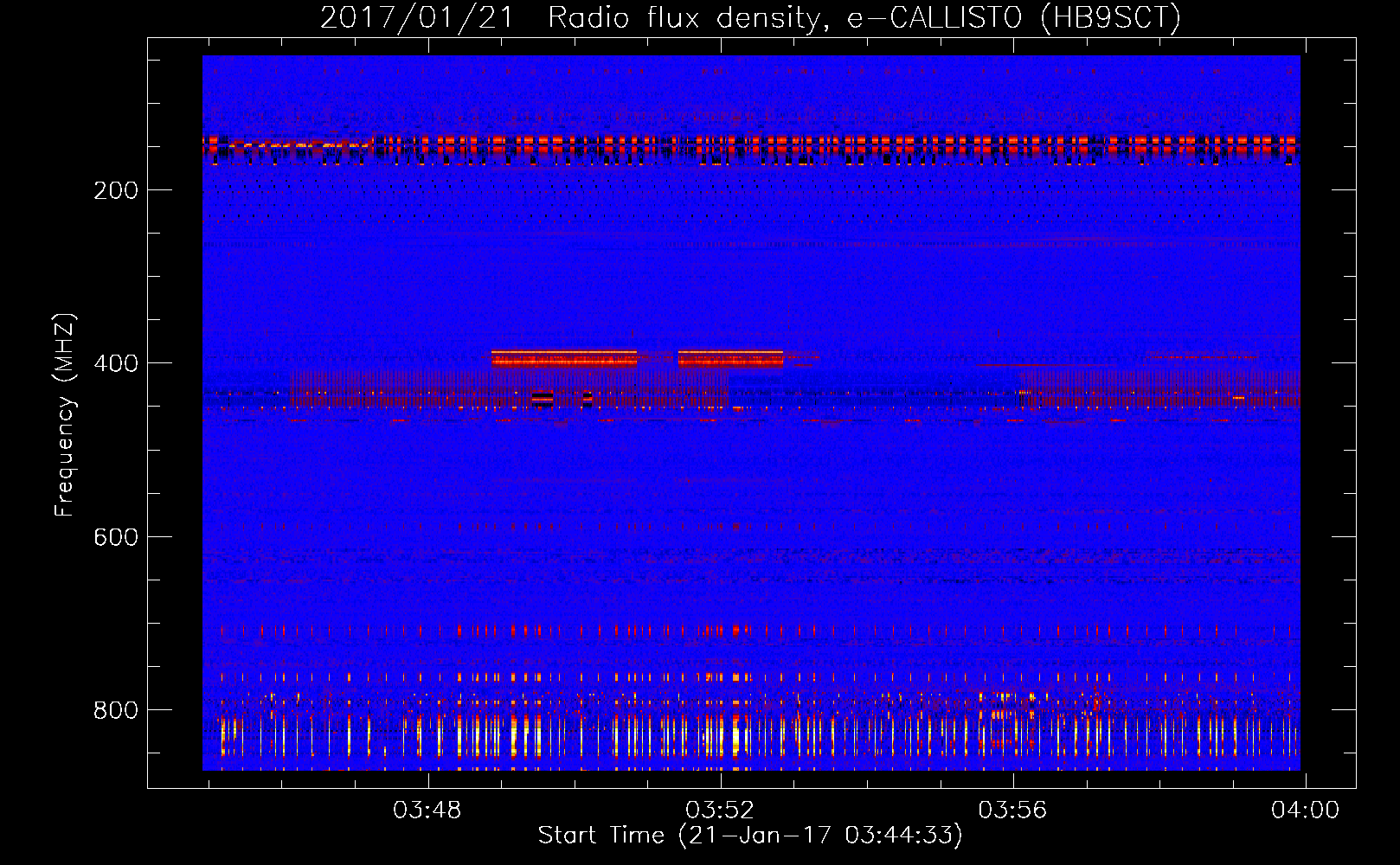Click the 03:52 time tick label
The image size is (1400, 865).
(720, 811)
